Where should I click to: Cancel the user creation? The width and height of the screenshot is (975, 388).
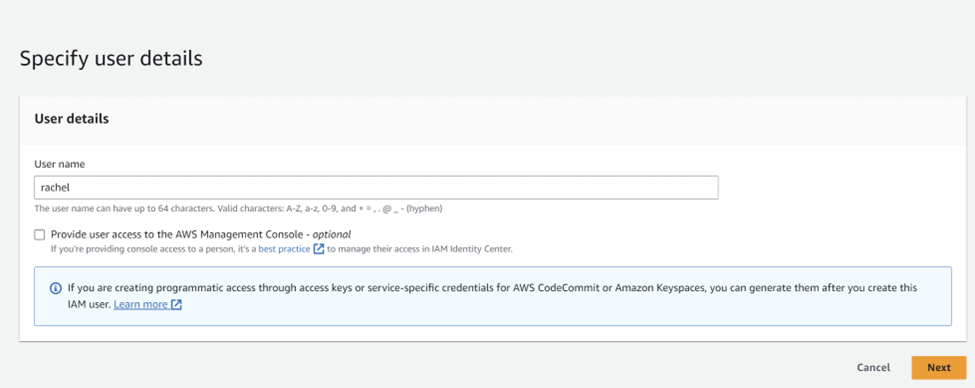pyautogui.click(x=873, y=367)
